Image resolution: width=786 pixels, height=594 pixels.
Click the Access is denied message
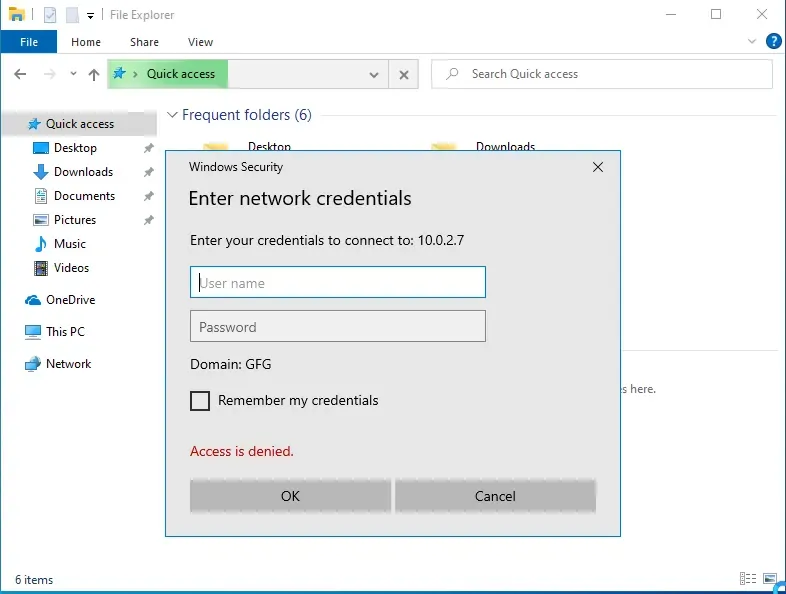pos(242,452)
